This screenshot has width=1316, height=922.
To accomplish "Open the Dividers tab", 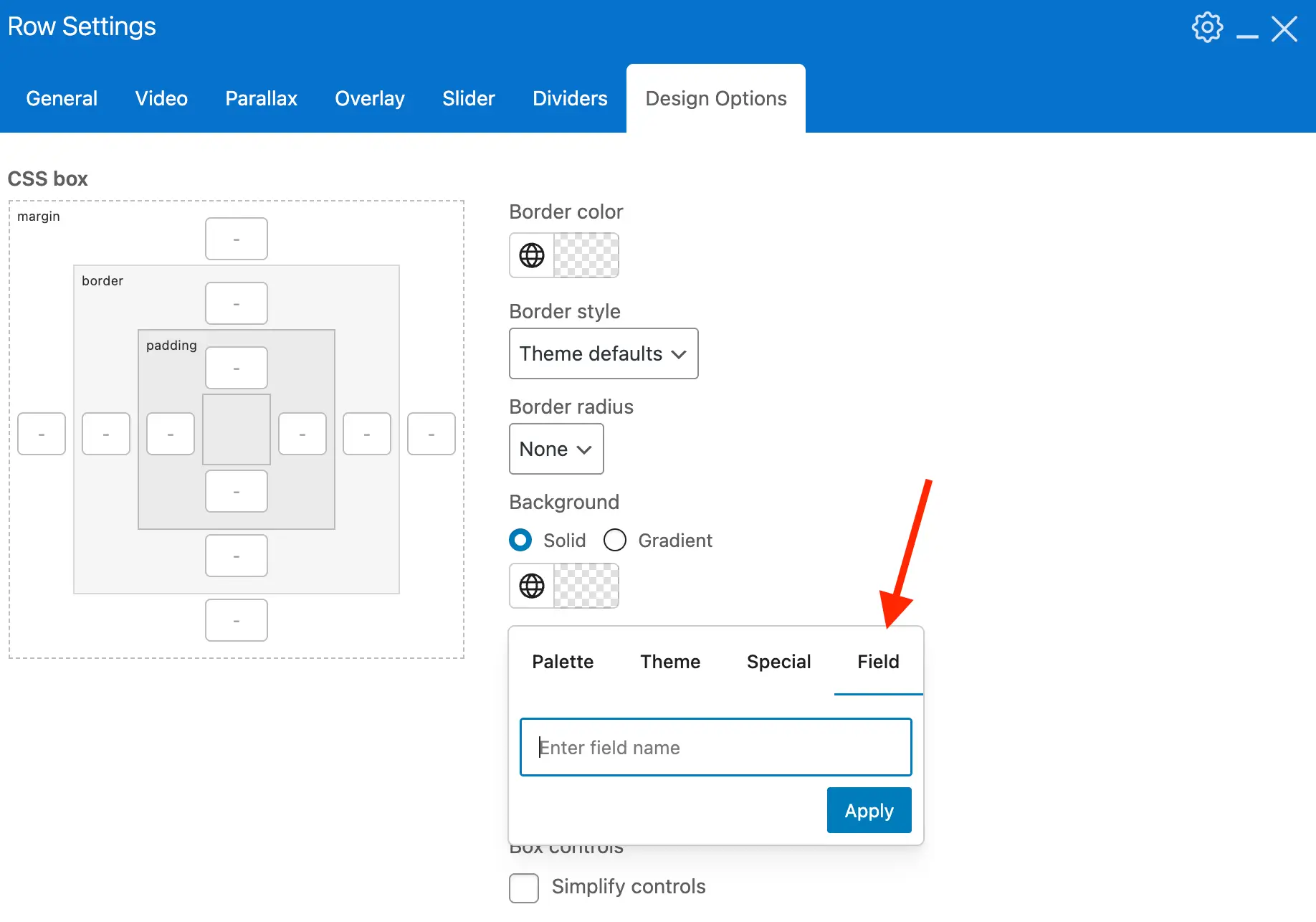I will coord(569,98).
